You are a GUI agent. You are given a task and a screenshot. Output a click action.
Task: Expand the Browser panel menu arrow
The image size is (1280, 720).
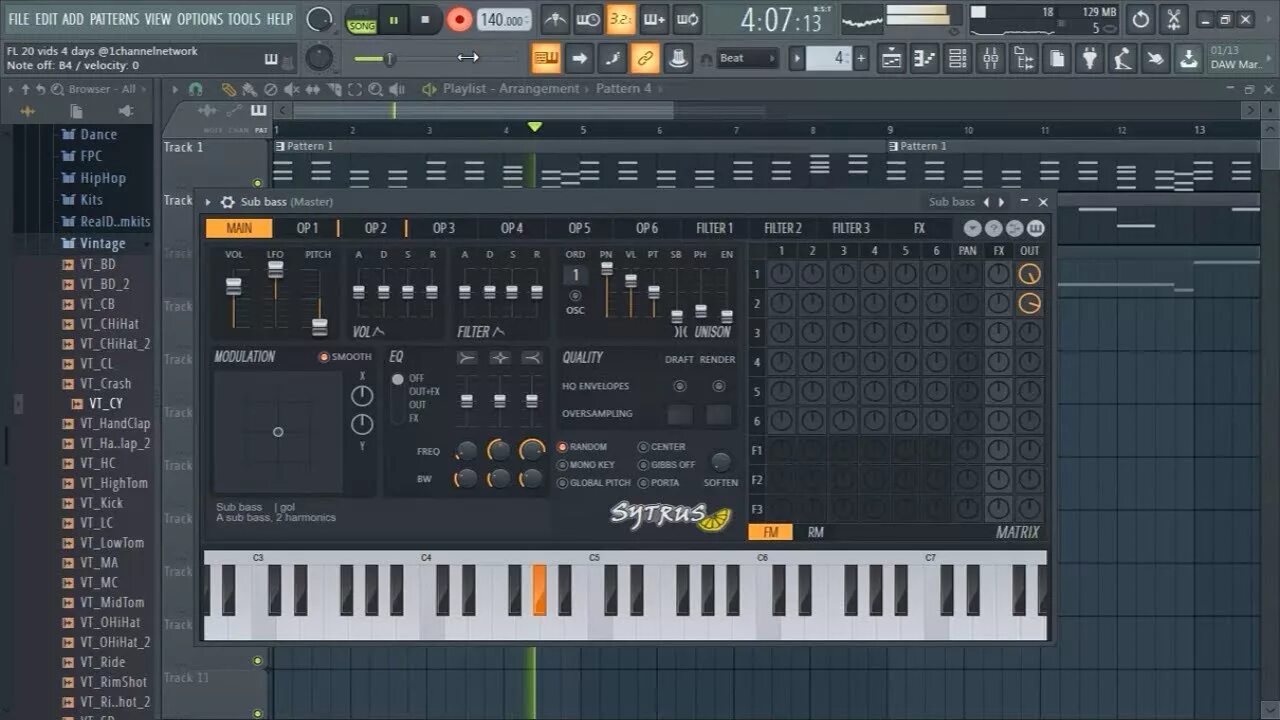[11, 89]
